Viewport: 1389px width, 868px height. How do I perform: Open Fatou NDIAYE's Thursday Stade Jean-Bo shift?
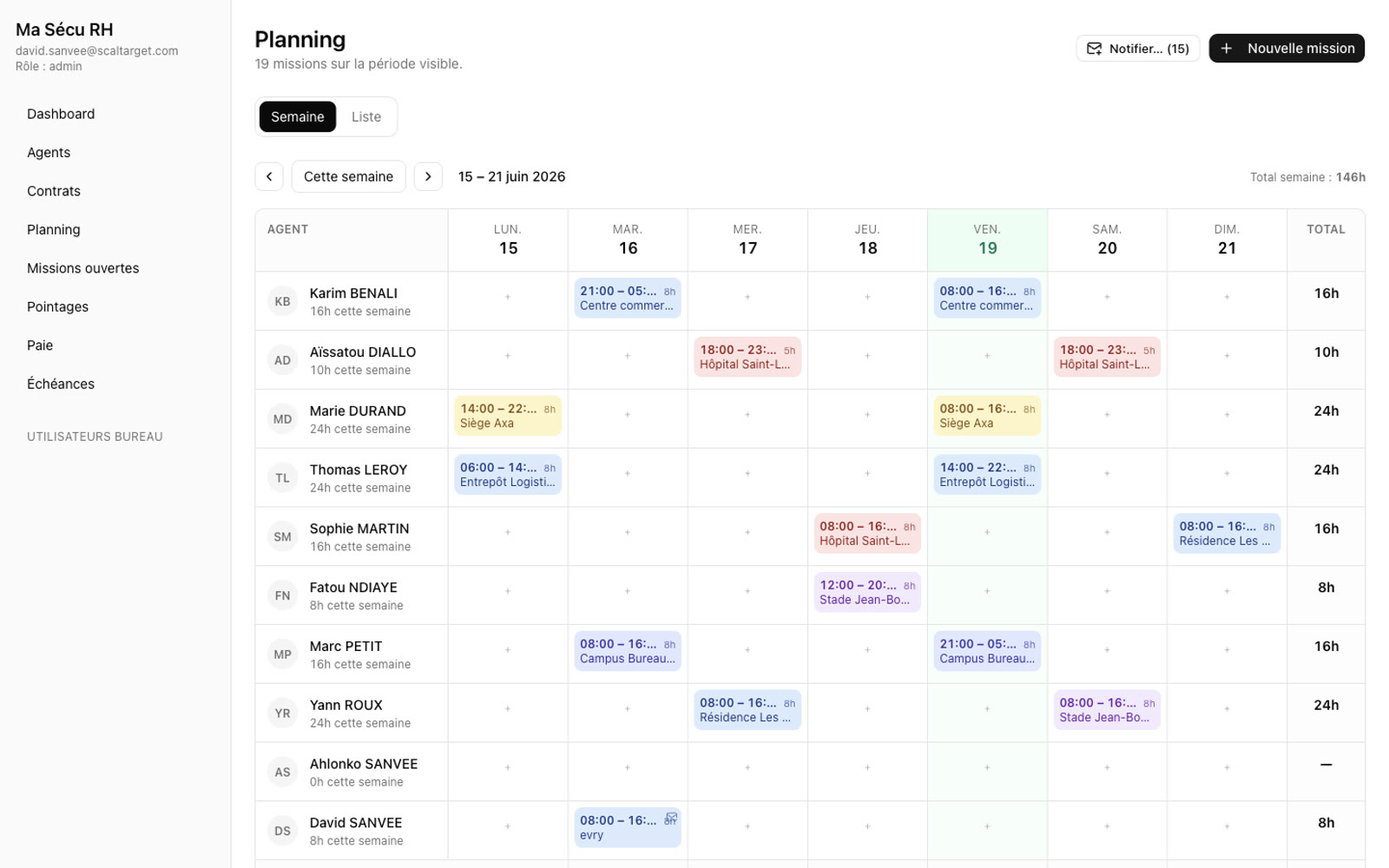[x=867, y=592]
